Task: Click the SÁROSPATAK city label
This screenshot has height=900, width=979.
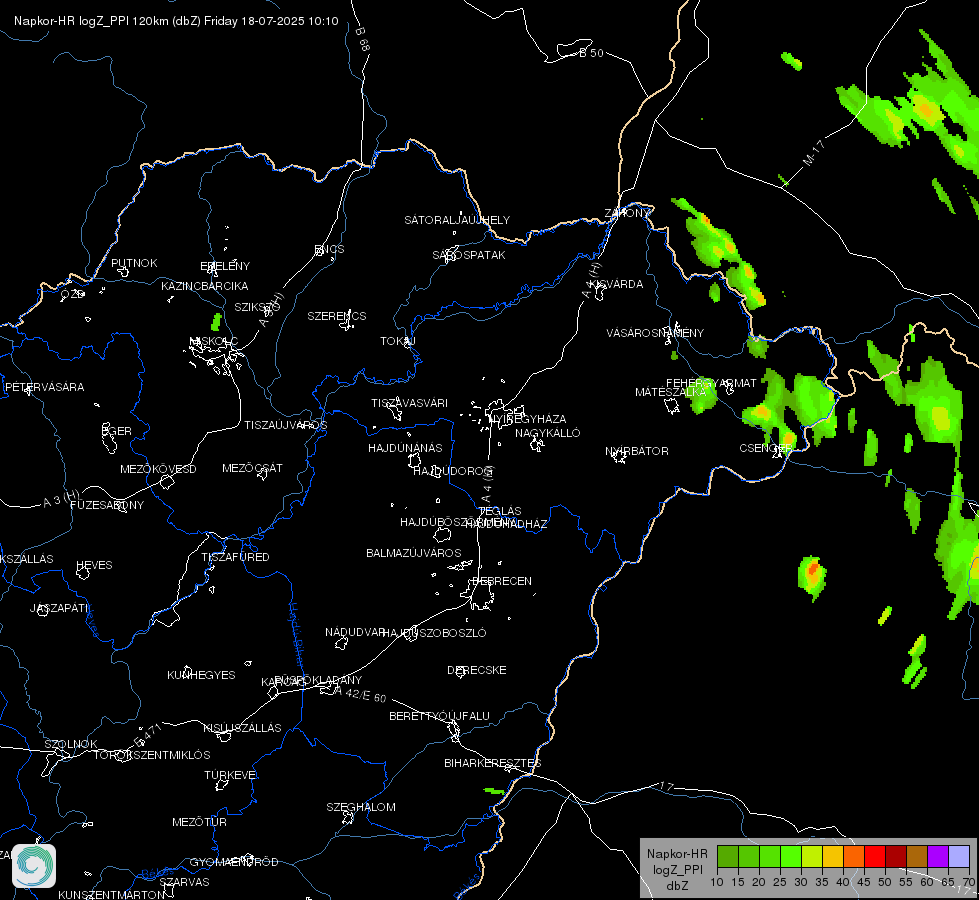Action: pos(469,255)
